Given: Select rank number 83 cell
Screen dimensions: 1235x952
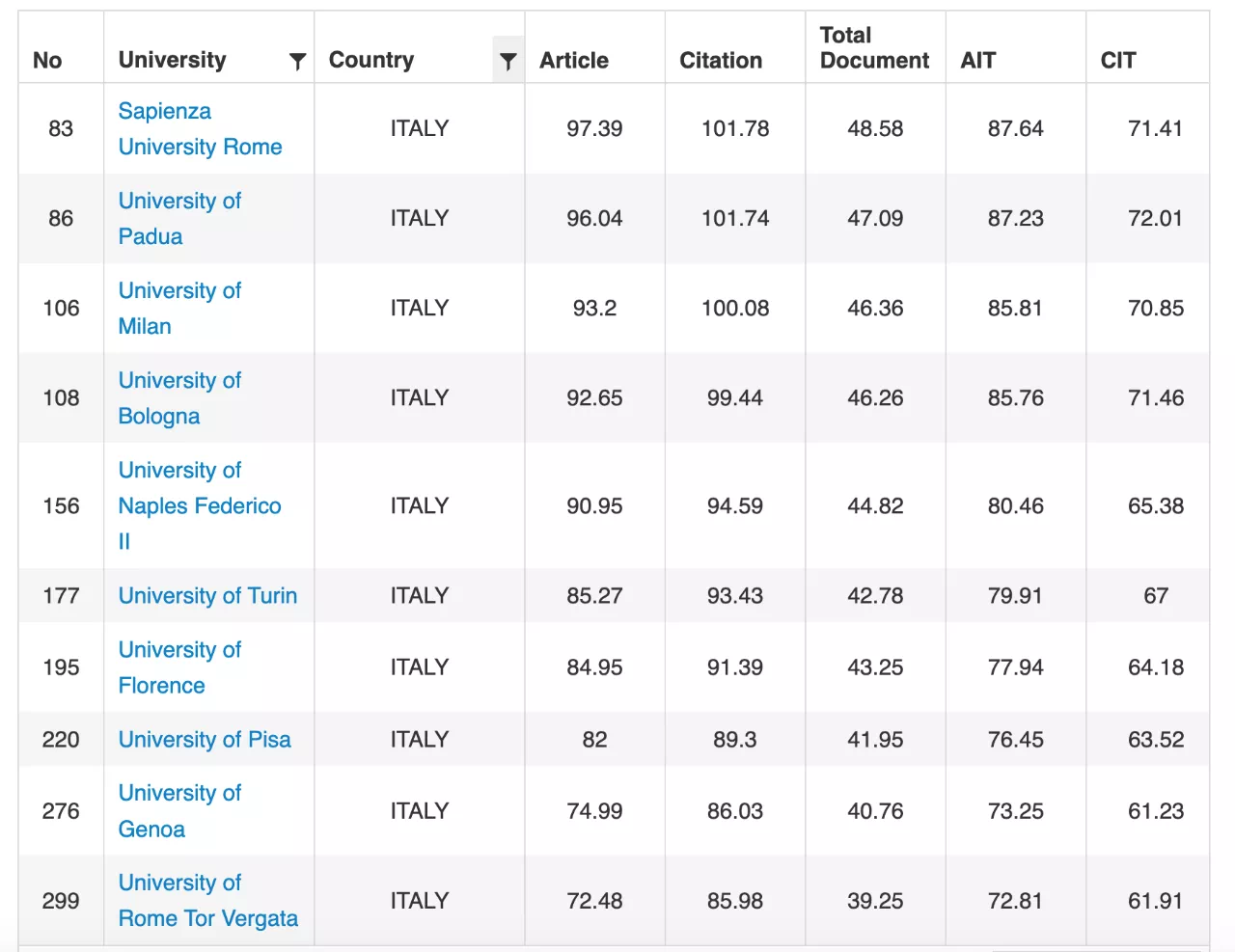Looking at the screenshot, I should click(61, 128).
